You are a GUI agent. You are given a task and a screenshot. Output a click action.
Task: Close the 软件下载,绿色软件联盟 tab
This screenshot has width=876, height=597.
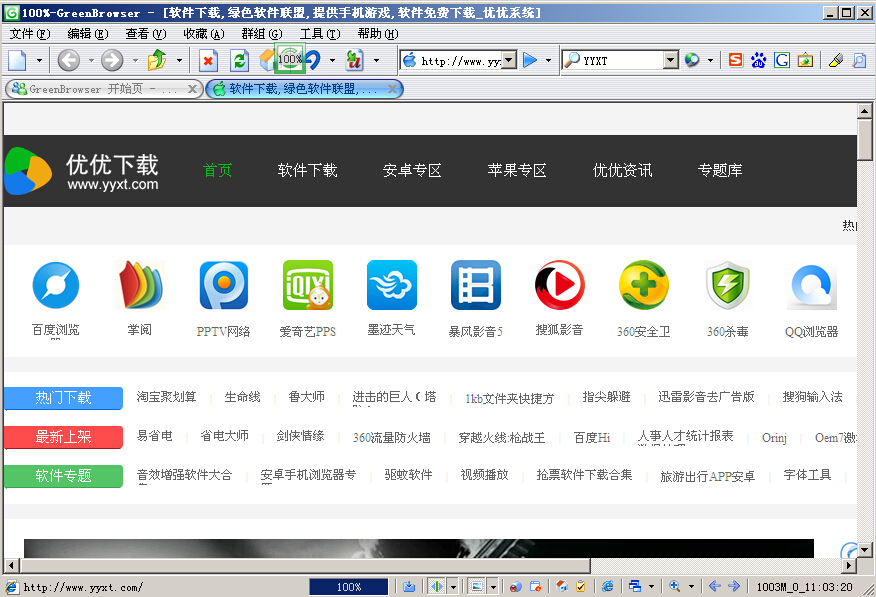(x=392, y=88)
